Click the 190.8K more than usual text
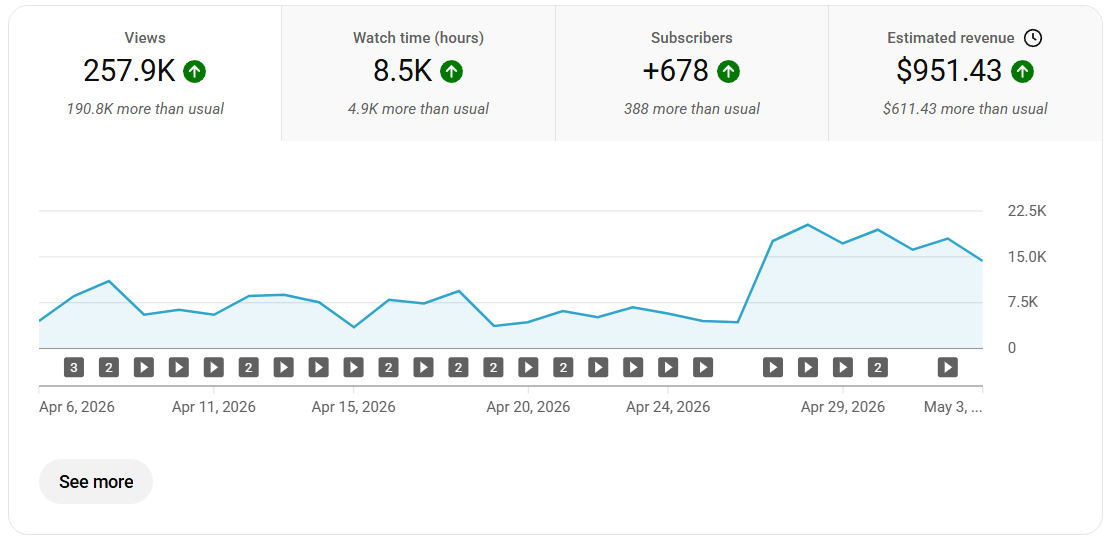The height and width of the screenshot is (546, 1106). coord(145,109)
